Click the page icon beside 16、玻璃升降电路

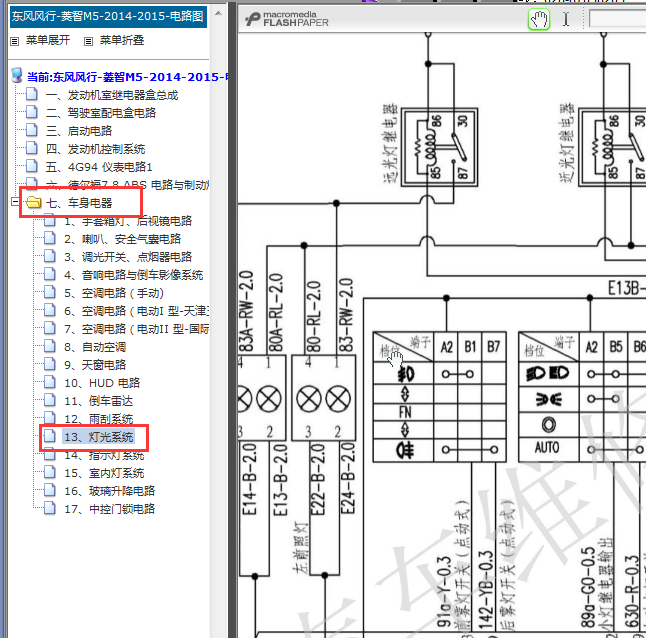(50, 490)
